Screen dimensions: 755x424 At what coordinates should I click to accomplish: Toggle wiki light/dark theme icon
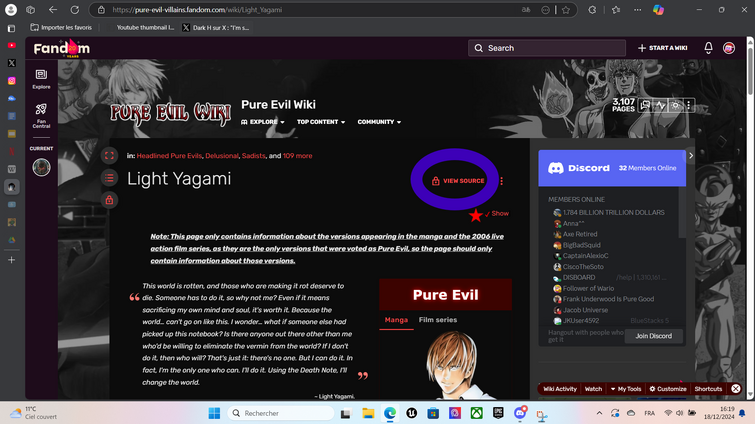pos(676,104)
